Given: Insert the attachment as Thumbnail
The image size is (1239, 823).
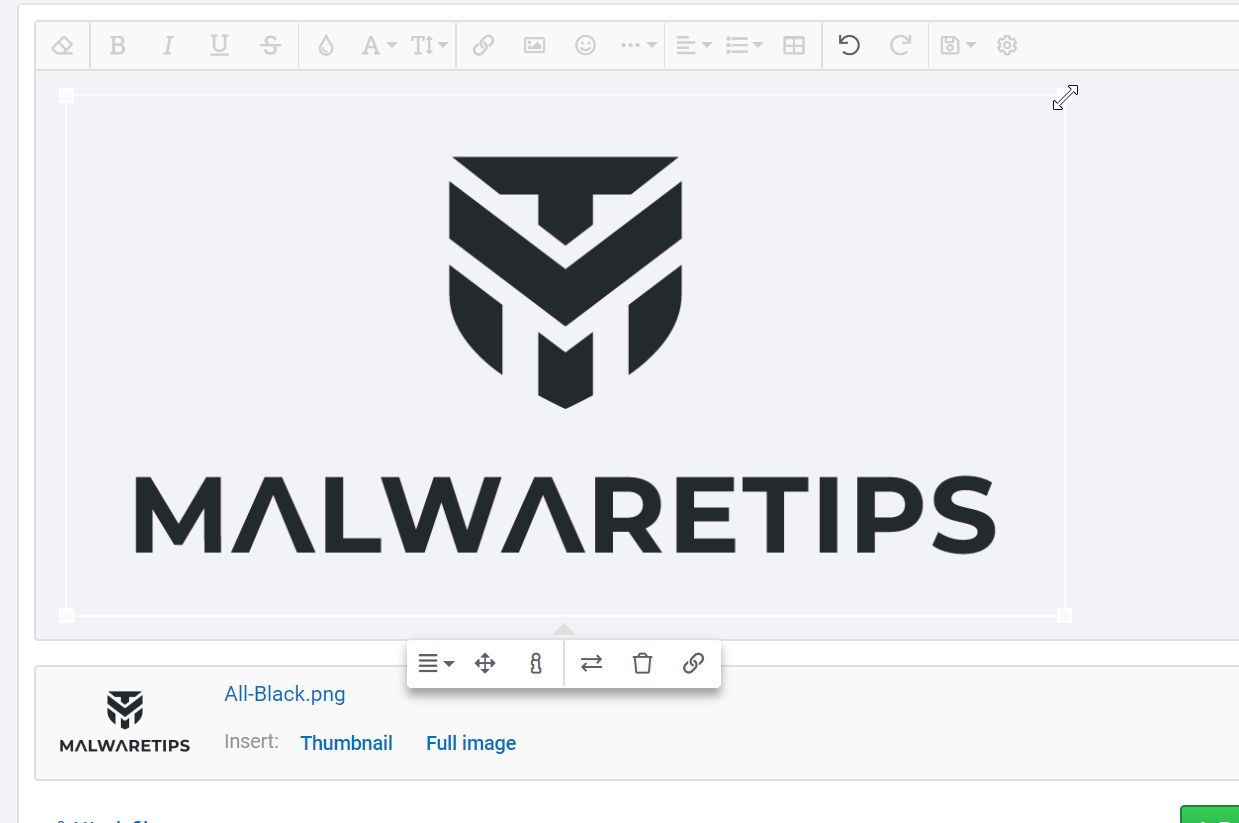Looking at the screenshot, I should pos(346,743).
